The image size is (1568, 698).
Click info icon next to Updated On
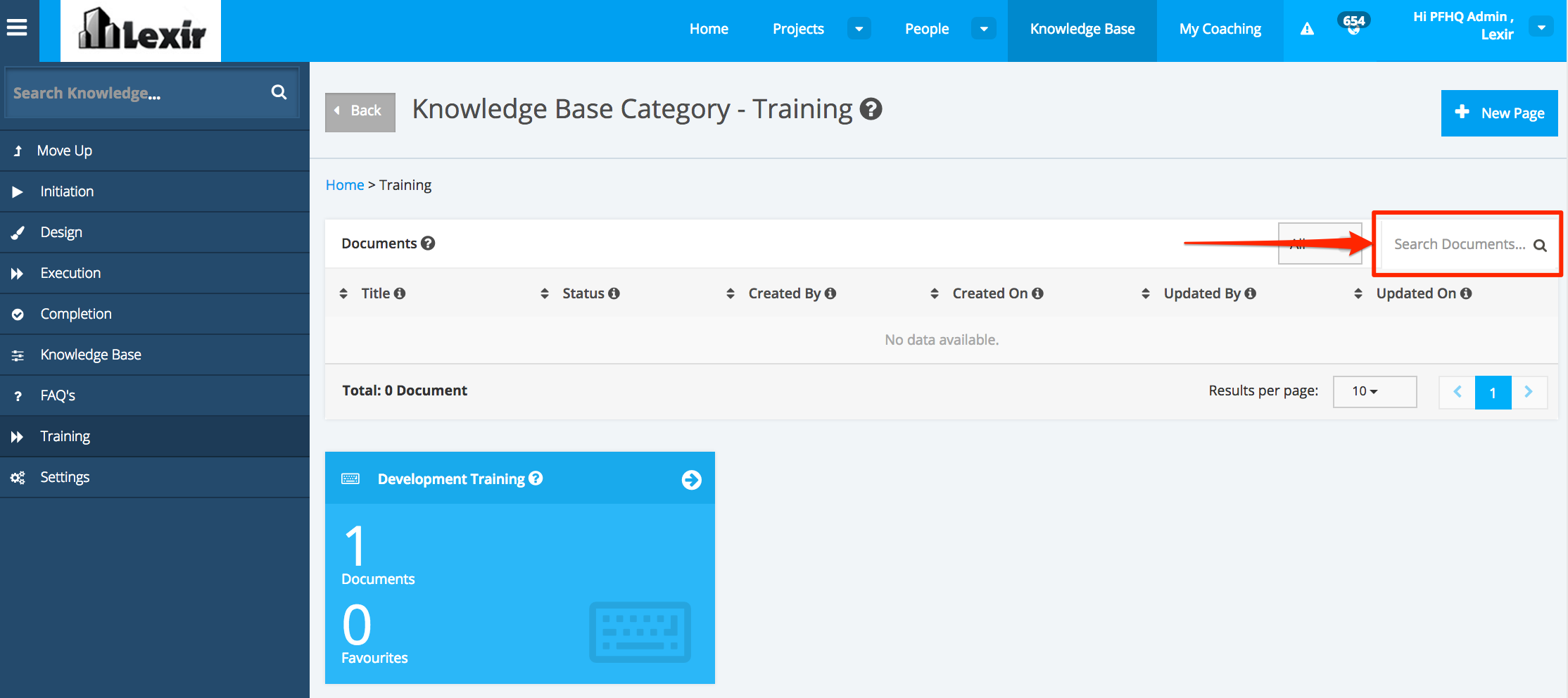[x=1466, y=293]
